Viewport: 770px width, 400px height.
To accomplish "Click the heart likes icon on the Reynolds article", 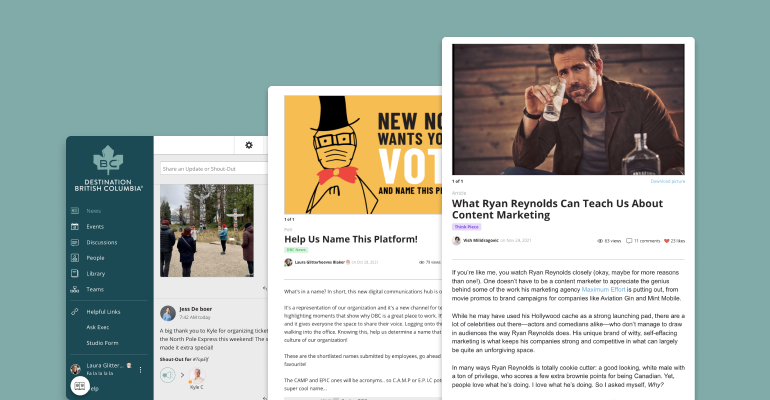I will coord(666,241).
